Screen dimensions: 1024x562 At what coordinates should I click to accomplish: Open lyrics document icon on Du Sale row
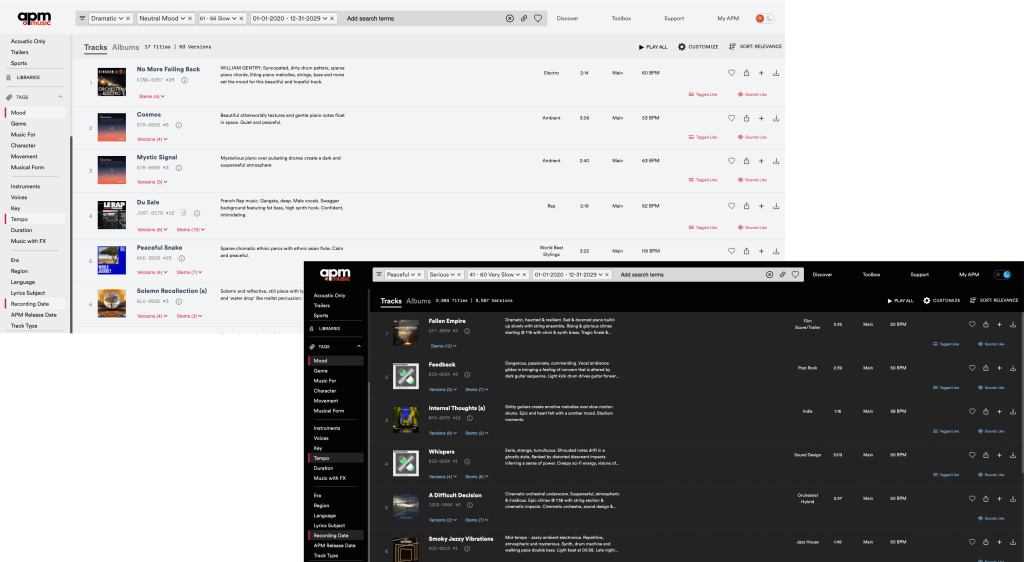click(x=184, y=213)
